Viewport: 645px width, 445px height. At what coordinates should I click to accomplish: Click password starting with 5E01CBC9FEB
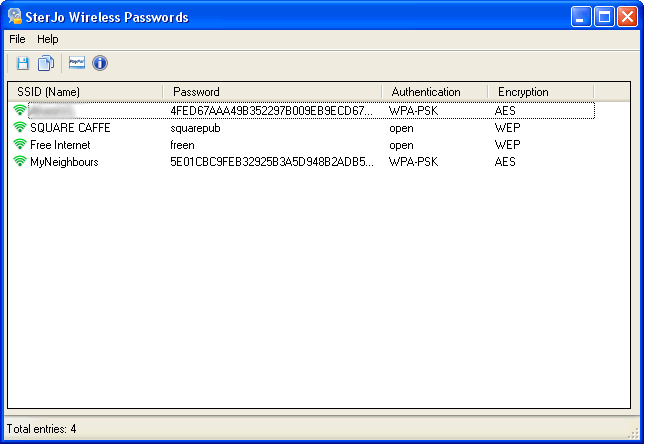(x=272, y=162)
